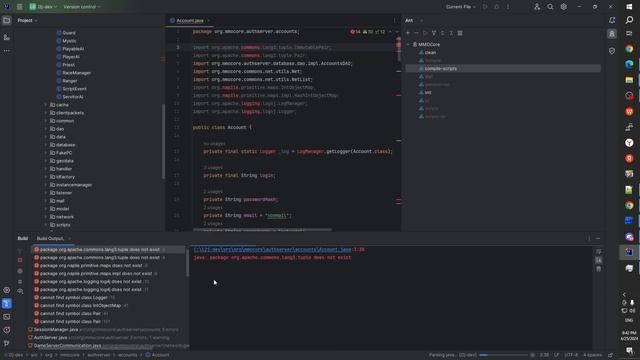The width and height of the screenshot is (640, 360).
Task: Select the Ant panel tab header
Action: (409, 20)
